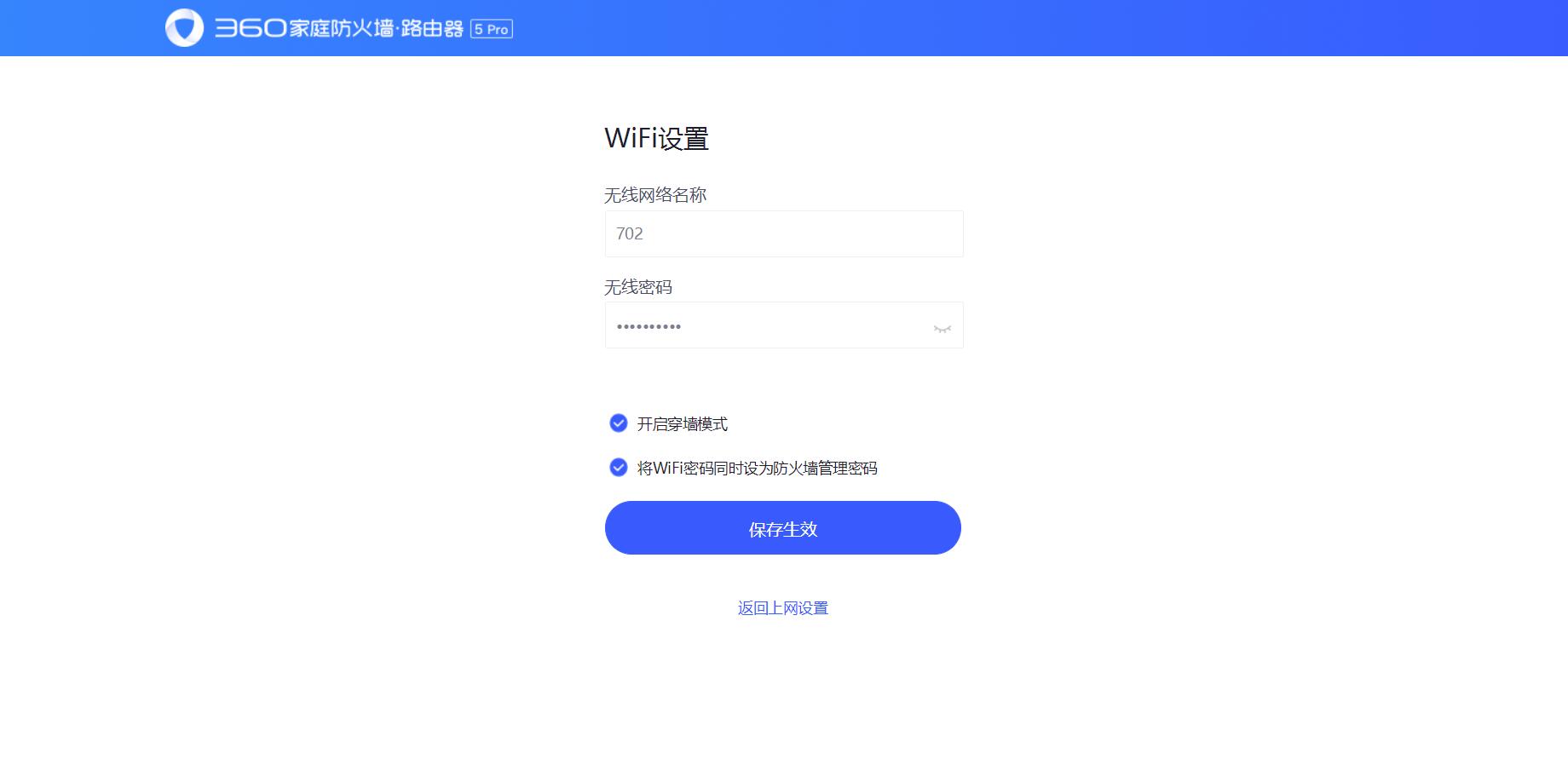The image size is (1568, 765).
Task: Click the WiFi设置 page heading
Action: [657, 138]
